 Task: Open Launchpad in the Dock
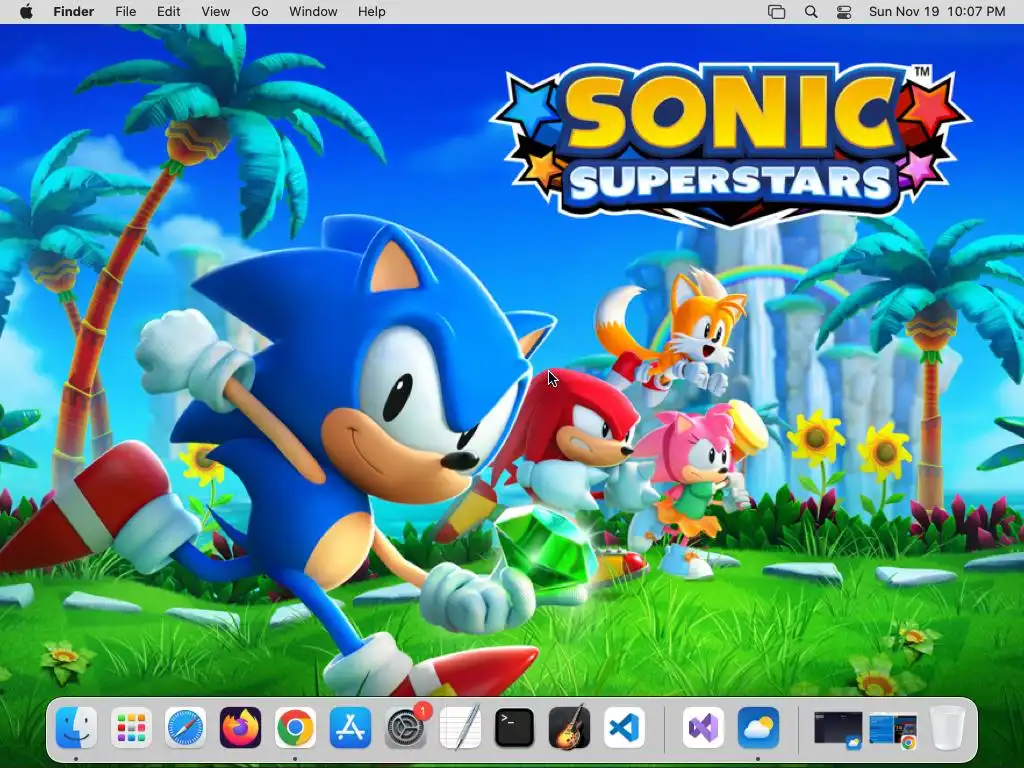pyautogui.click(x=131, y=727)
